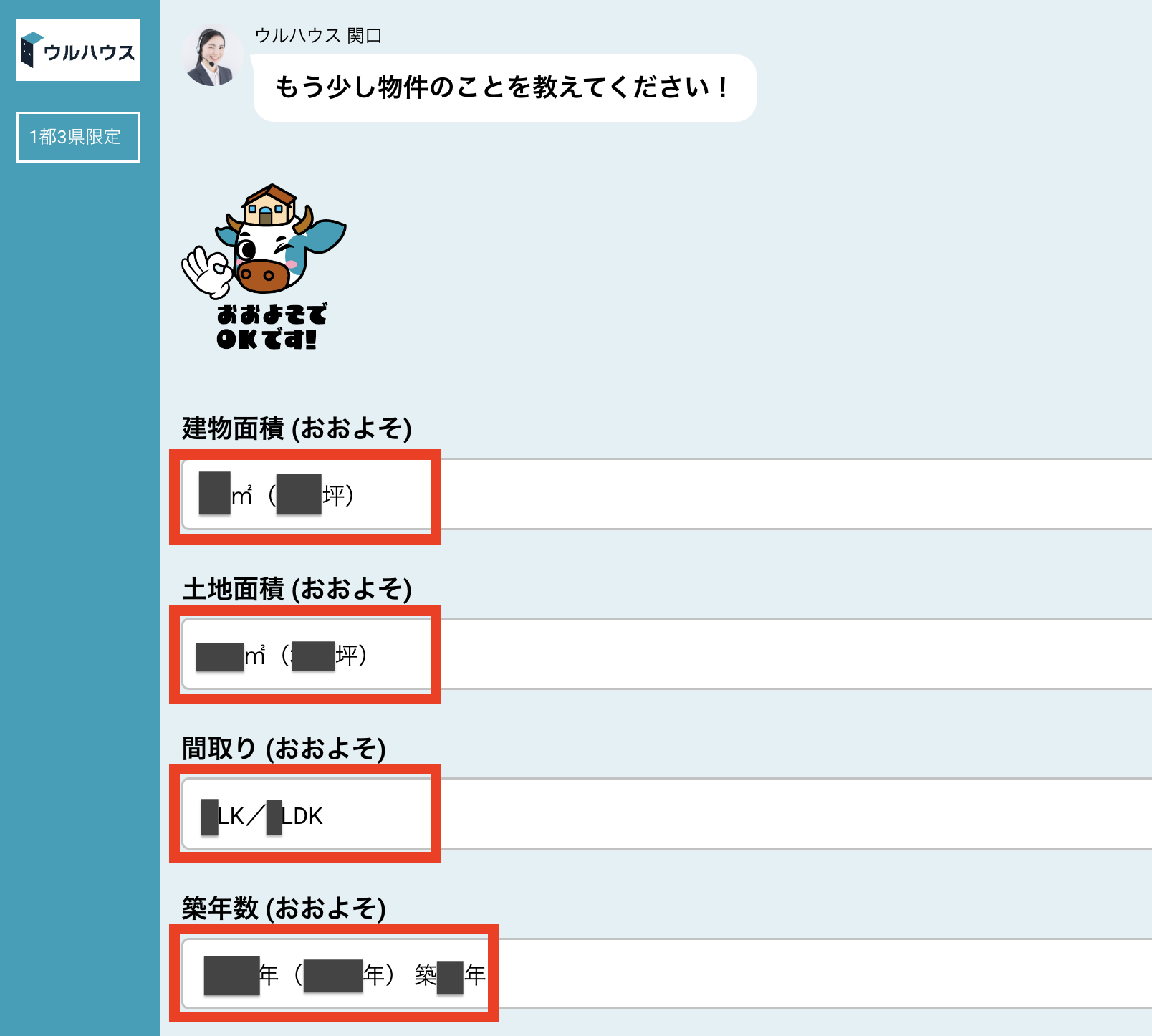Screen dimensions: 1152x1036
Task: Click the 建物面積 (おおよそ) label
Action: (297, 428)
